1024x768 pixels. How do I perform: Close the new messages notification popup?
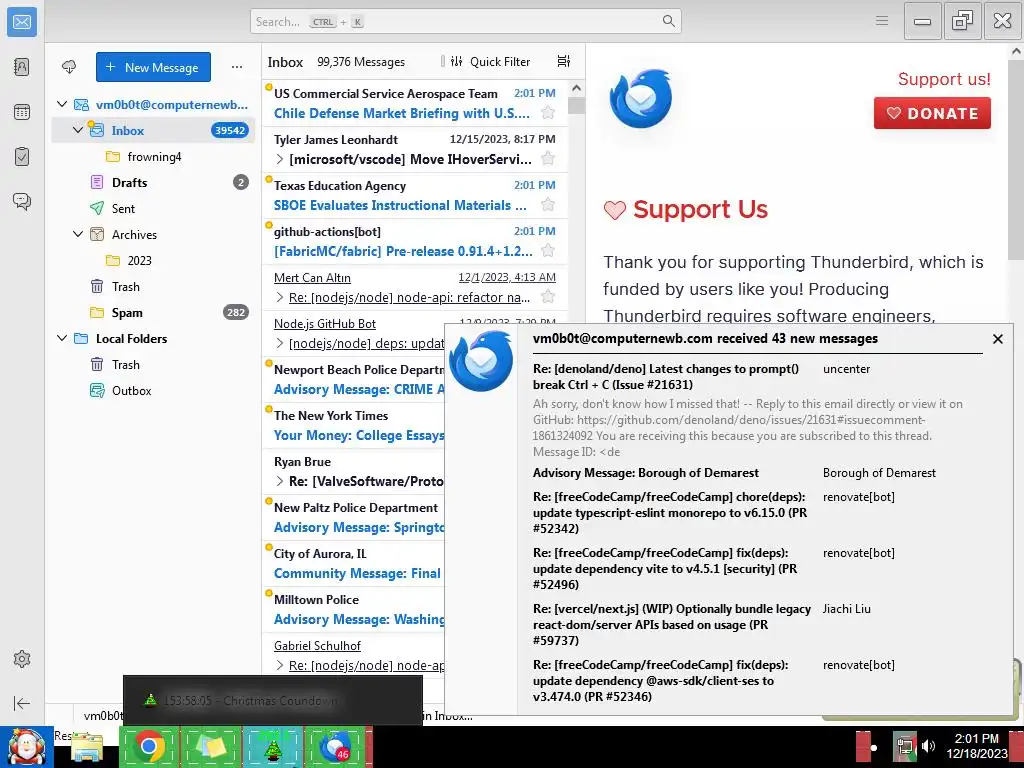tap(997, 339)
